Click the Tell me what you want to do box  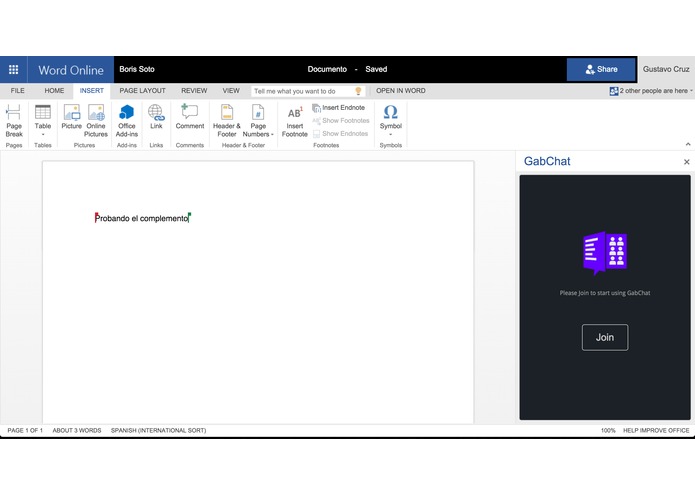pos(308,91)
